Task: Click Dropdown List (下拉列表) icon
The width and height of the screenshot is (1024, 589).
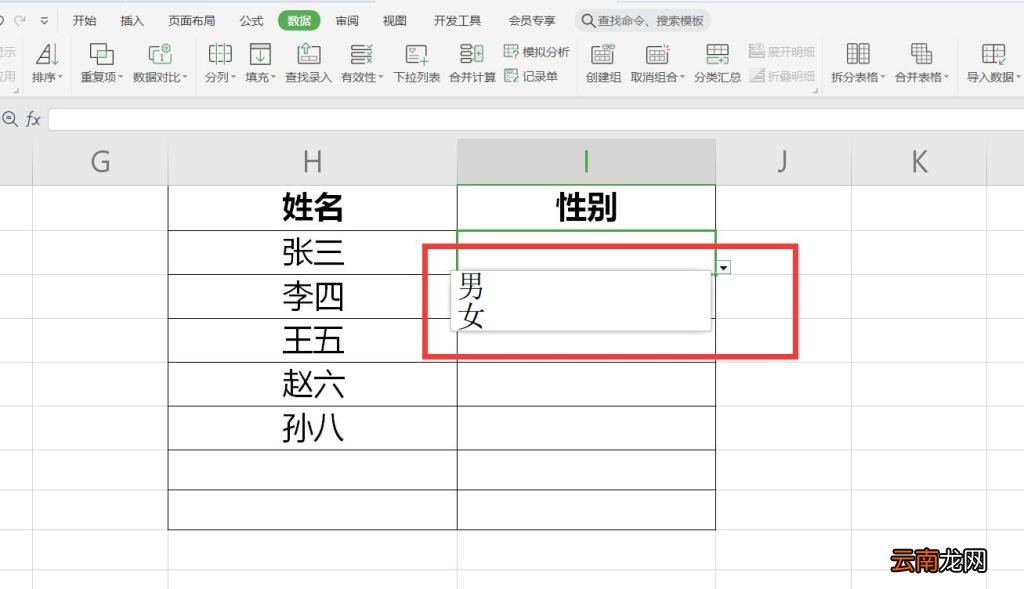Action: pyautogui.click(x=416, y=54)
